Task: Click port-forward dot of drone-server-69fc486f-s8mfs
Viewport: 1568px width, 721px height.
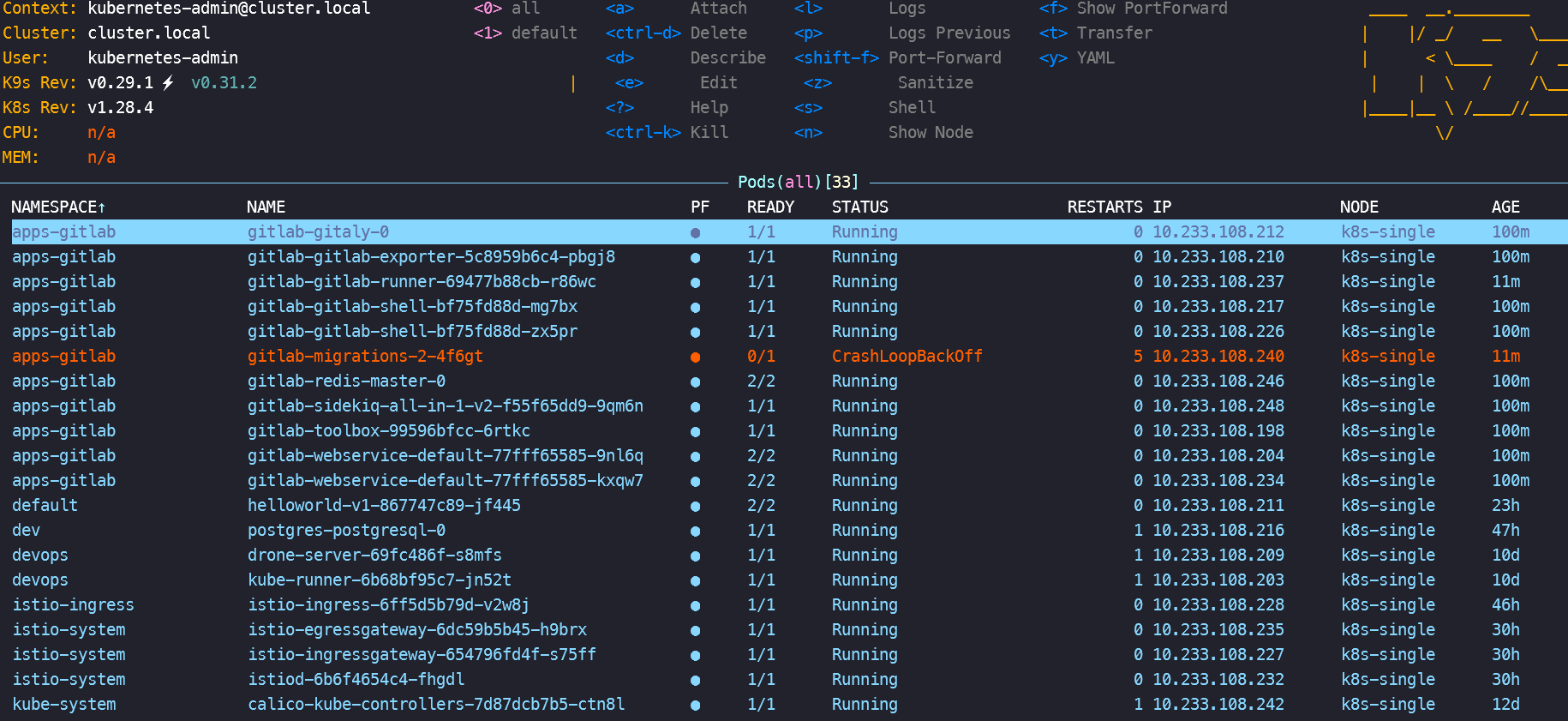Action: click(x=695, y=556)
